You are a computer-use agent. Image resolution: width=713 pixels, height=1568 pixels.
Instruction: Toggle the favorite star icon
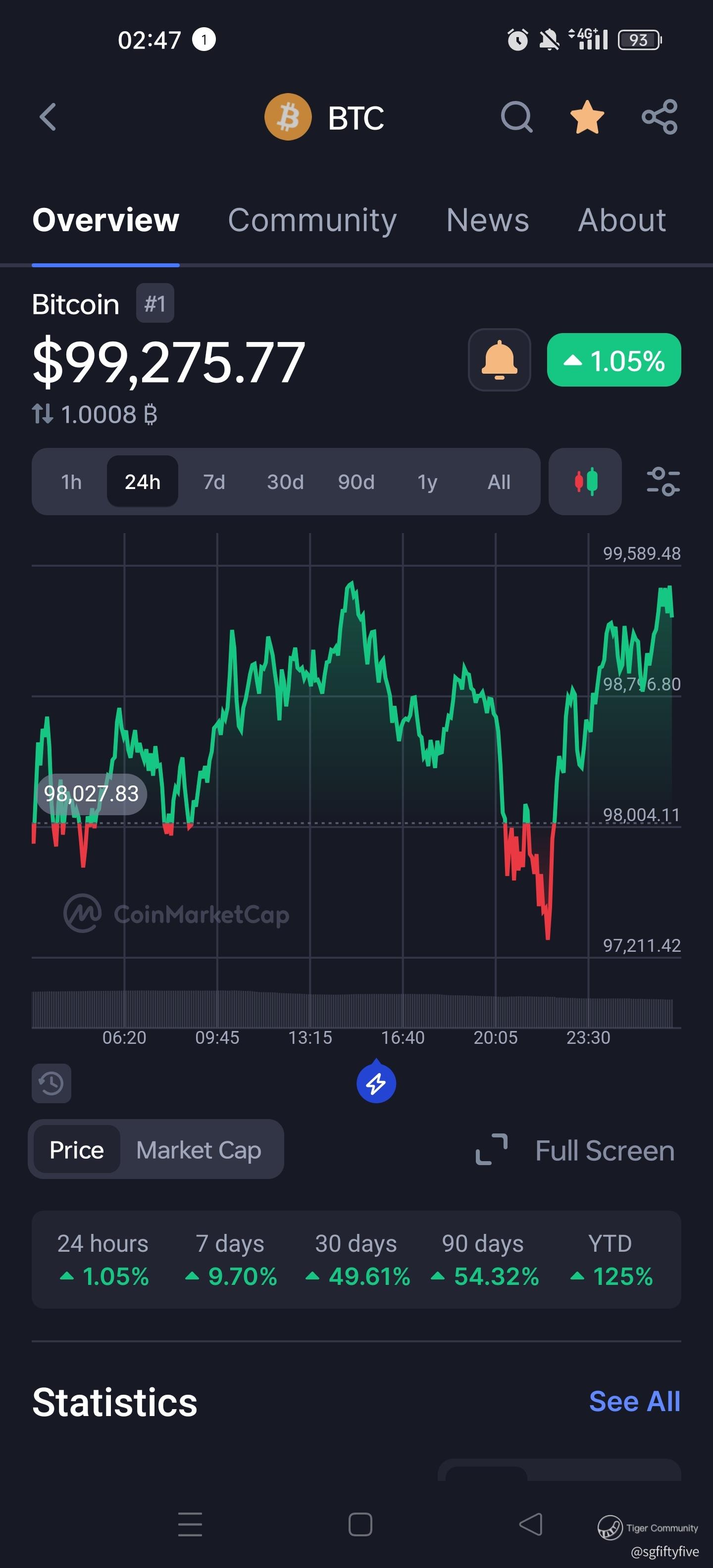(587, 117)
